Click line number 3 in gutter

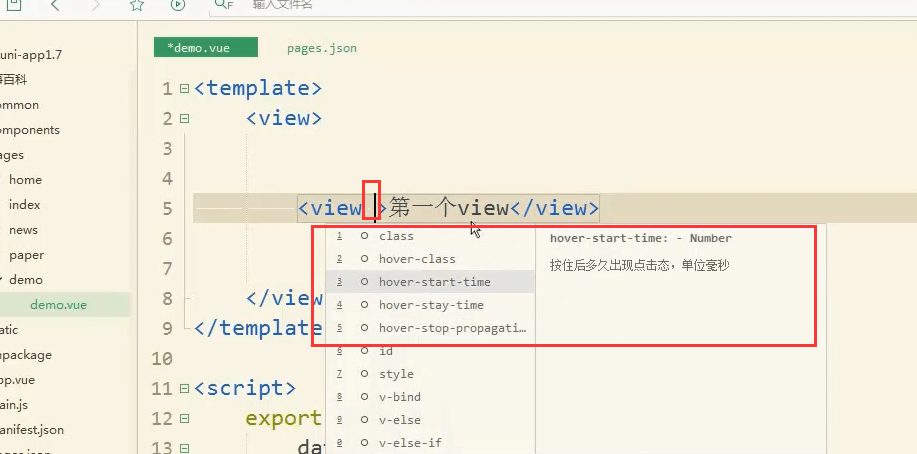[167, 149]
